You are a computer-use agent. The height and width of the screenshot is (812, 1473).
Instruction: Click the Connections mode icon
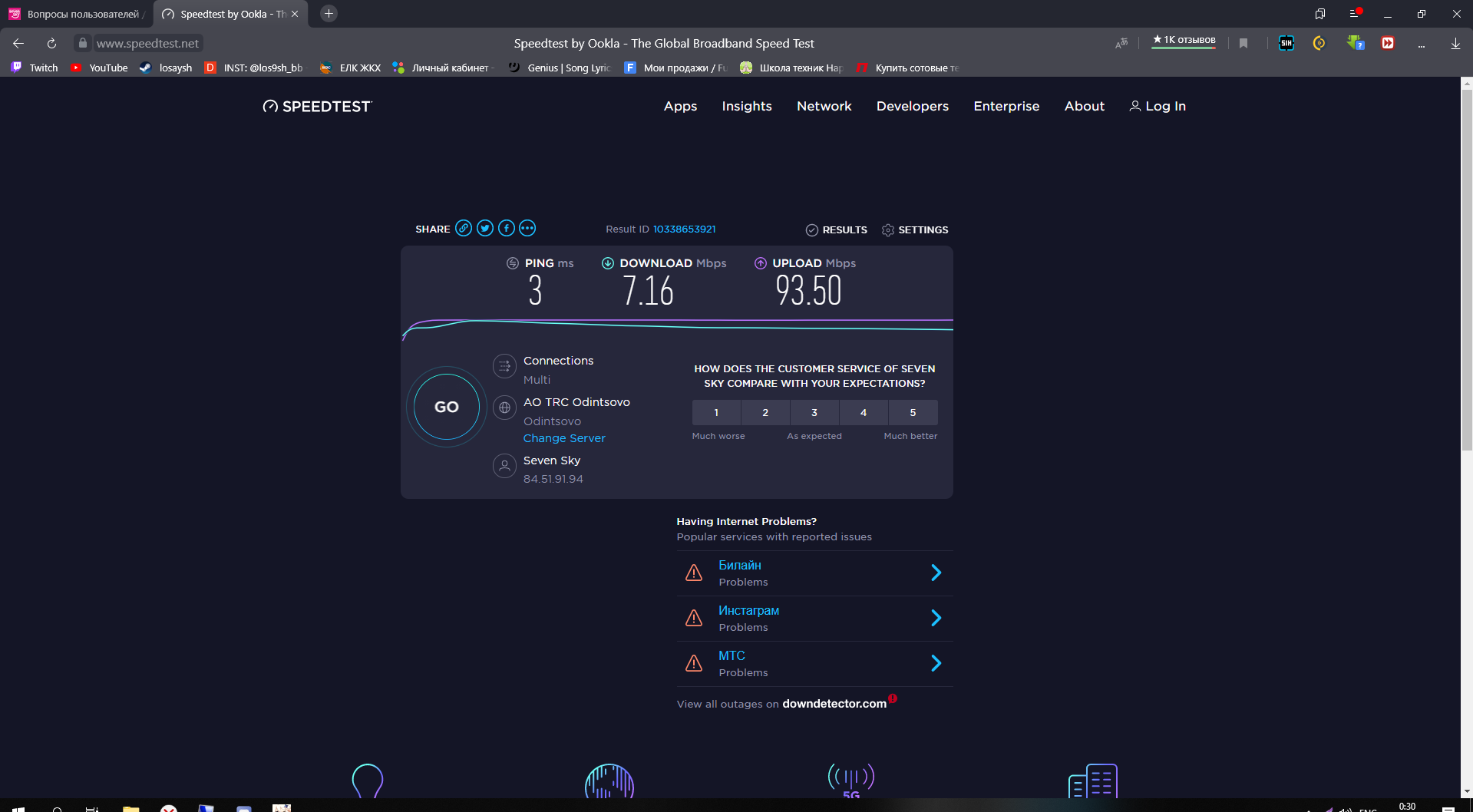pyautogui.click(x=504, y=366)
